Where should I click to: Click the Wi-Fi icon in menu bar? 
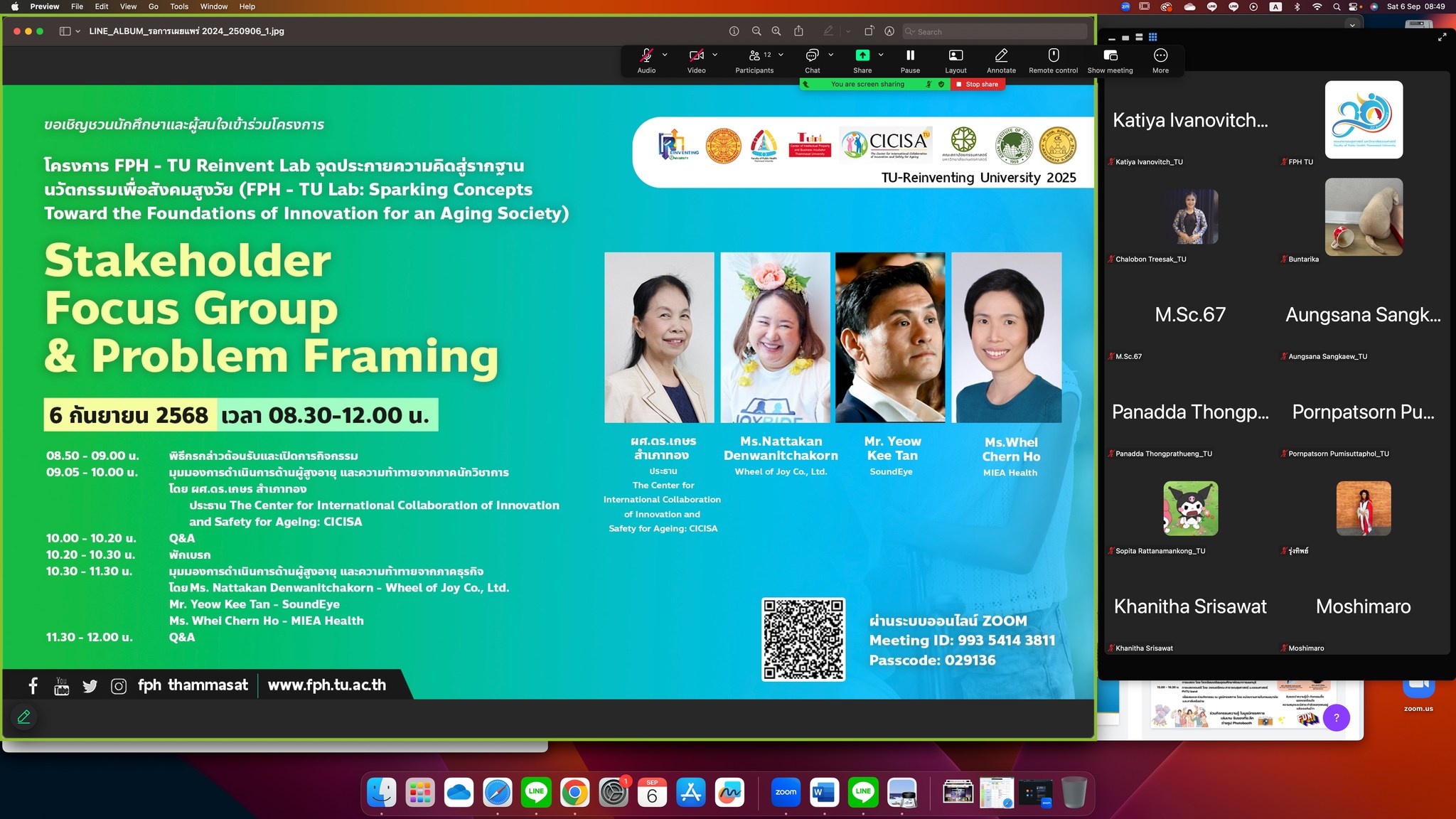(1317, 6)
